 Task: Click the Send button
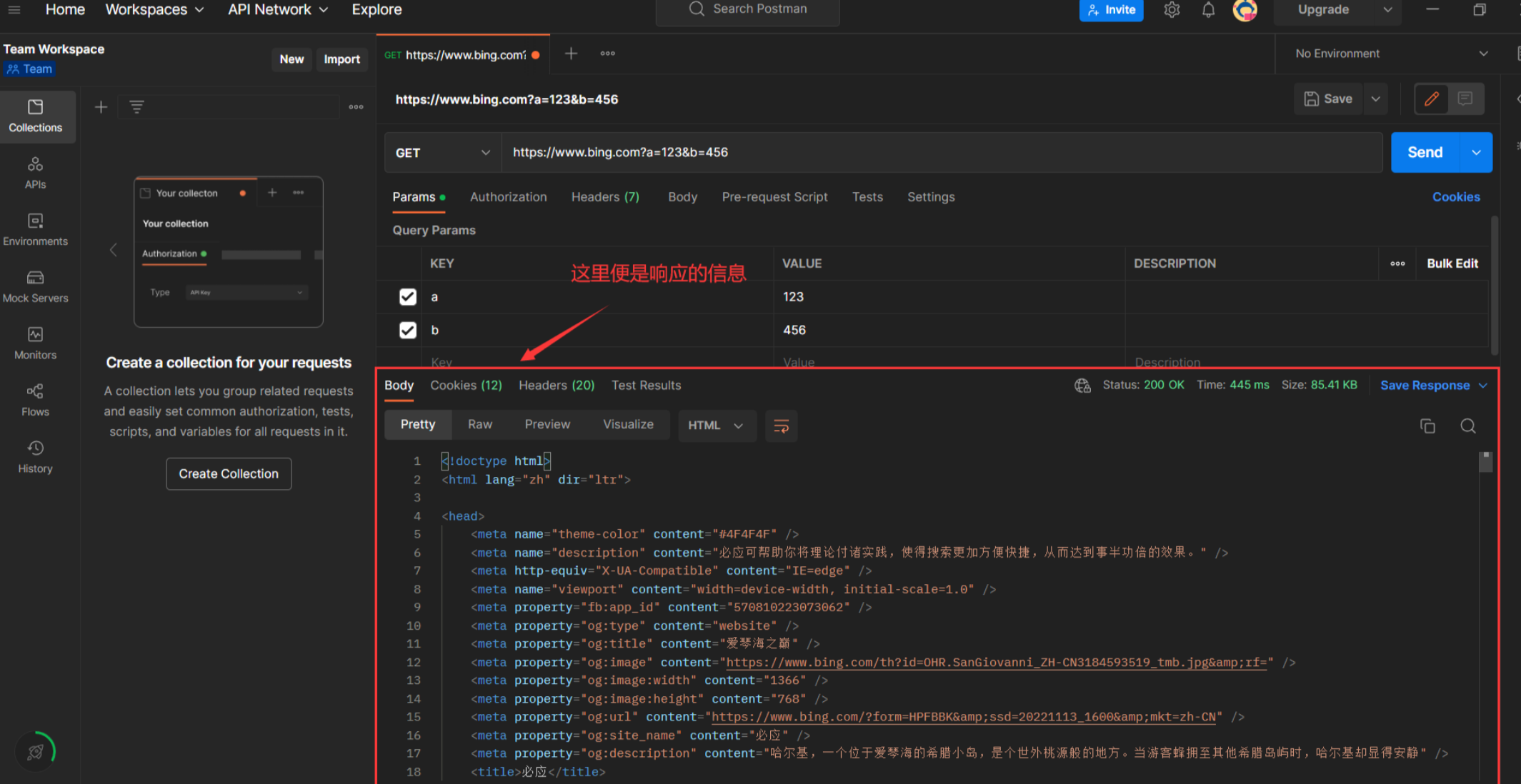[1425, 153]
